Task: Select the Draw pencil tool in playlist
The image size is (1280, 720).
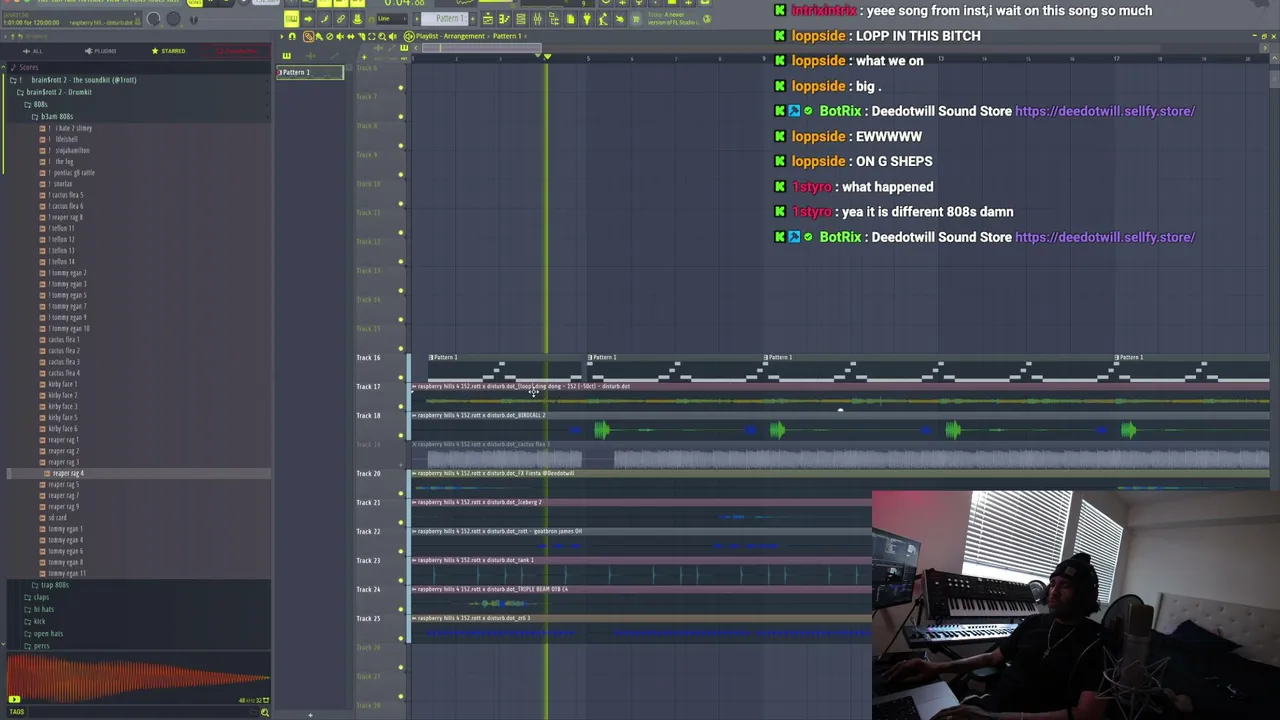Action: [308, 36]
